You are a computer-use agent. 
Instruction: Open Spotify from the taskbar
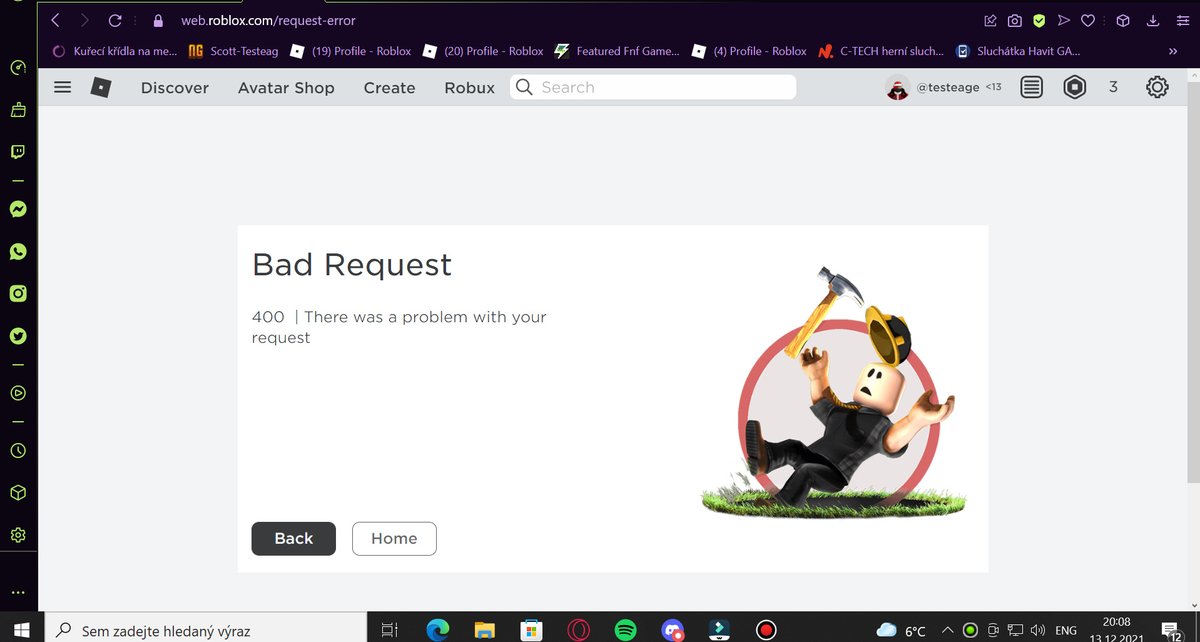tap(626, 630)
